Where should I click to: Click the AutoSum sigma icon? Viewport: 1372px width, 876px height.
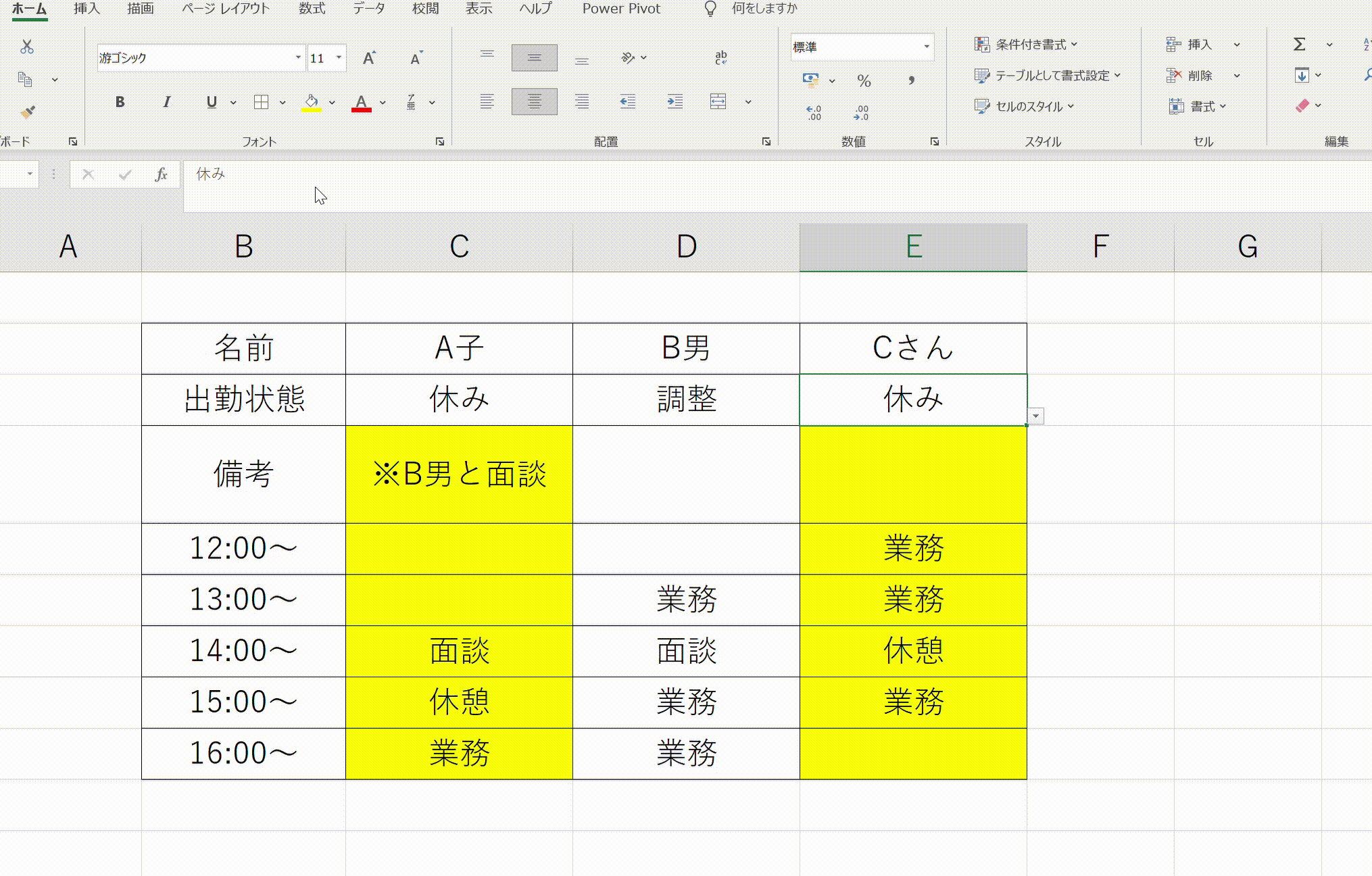click(1298, 44)
